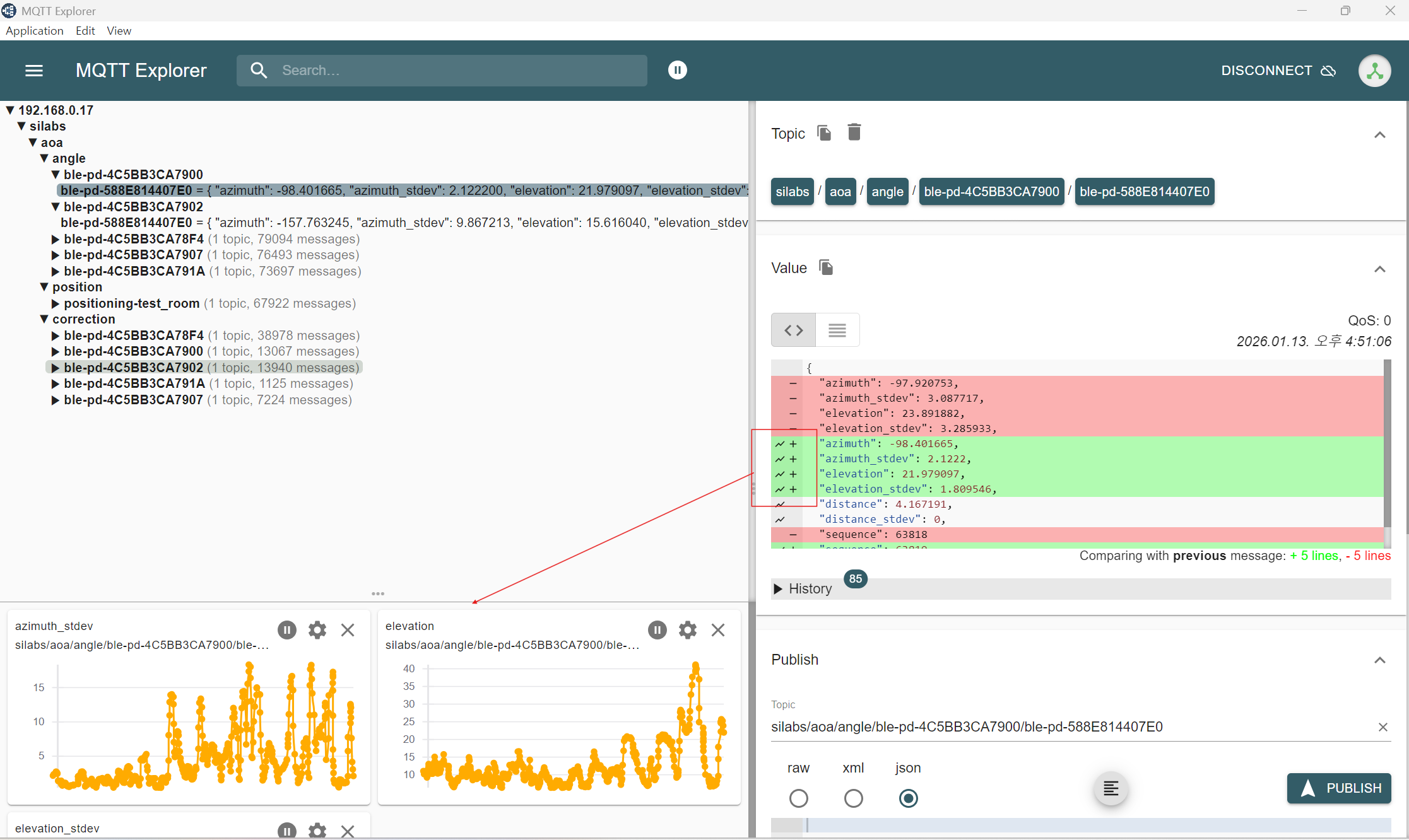This screenshot has width=1409, height=840.
Task: Select ble-pd-588E814407E0 under 4C5BB3CA7902
Action: (404, 223)
